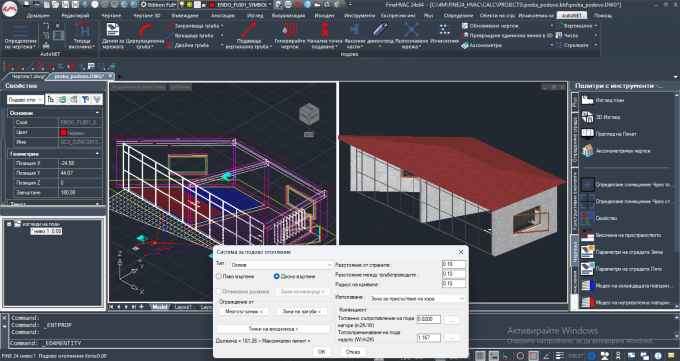The width and height of the screenshot is (680, 361).
Task: Choose the Starting supply point tool
Action: pos(324,36)
